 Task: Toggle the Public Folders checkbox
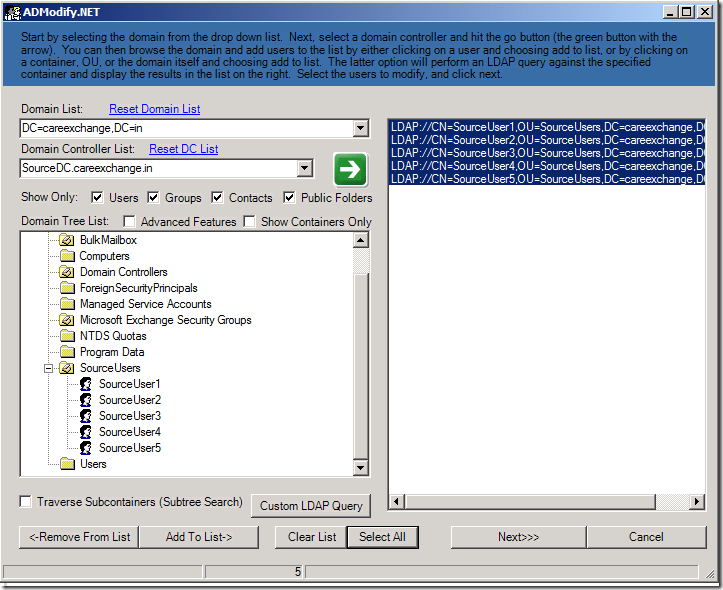[289, 198]
